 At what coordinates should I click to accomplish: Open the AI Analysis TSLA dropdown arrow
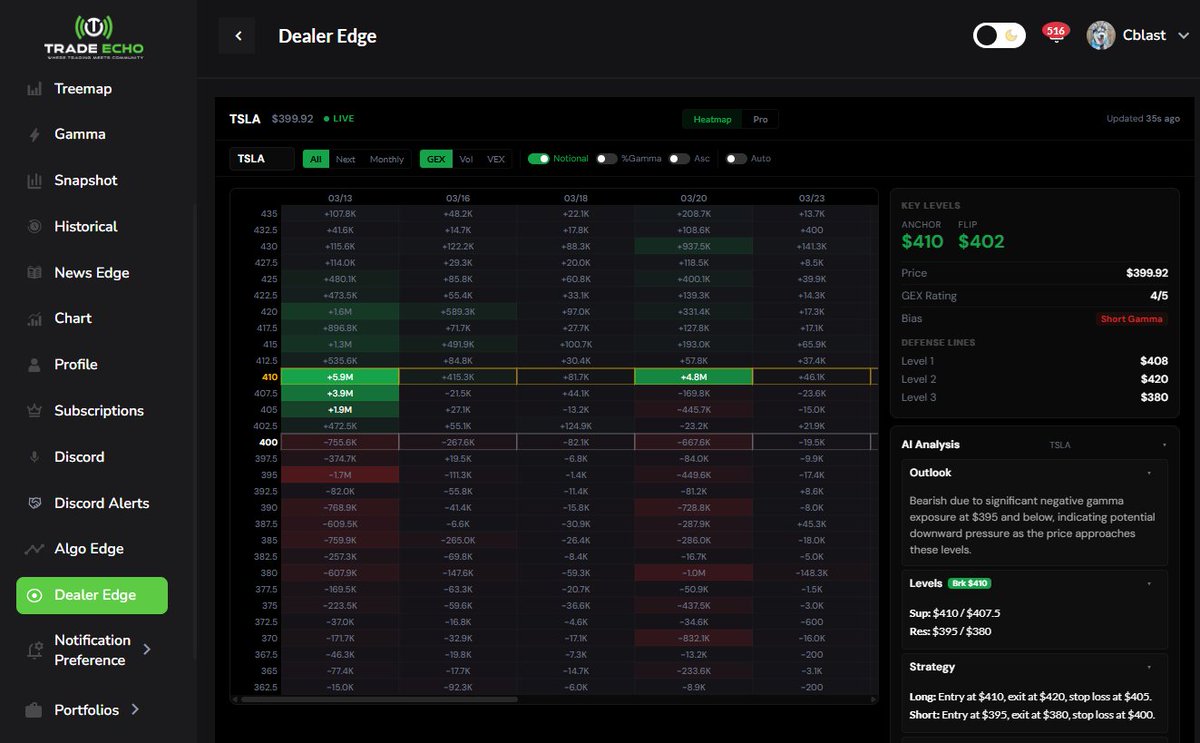tap(1164, 445)
